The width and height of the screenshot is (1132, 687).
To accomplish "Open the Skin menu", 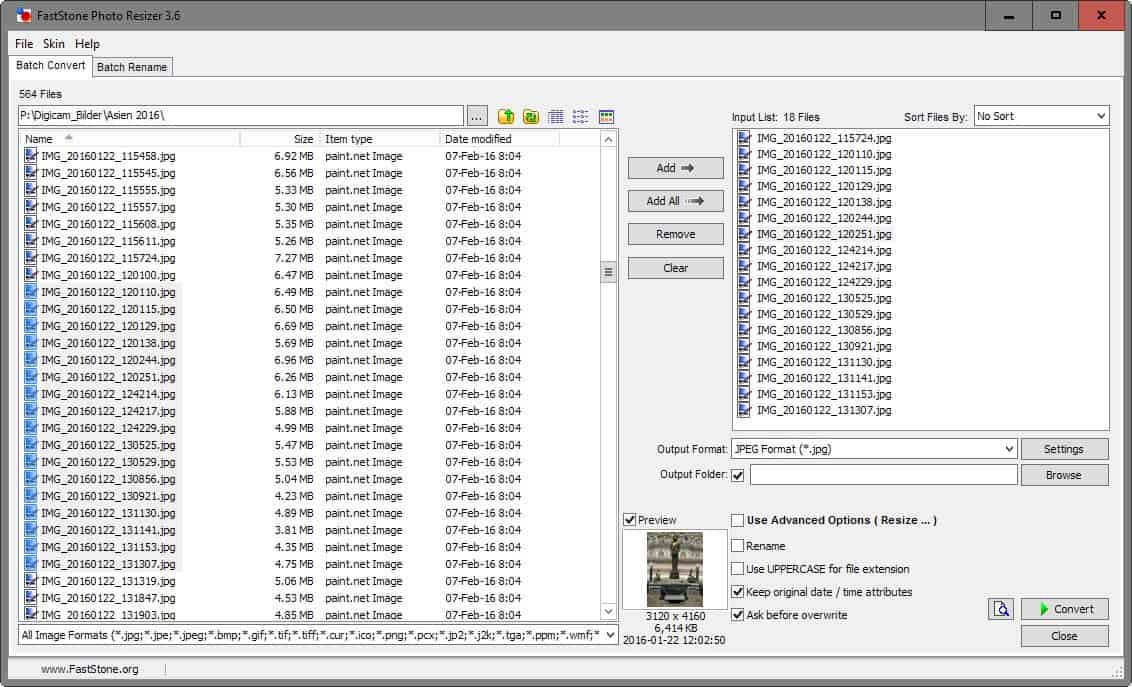I will 53,44.
